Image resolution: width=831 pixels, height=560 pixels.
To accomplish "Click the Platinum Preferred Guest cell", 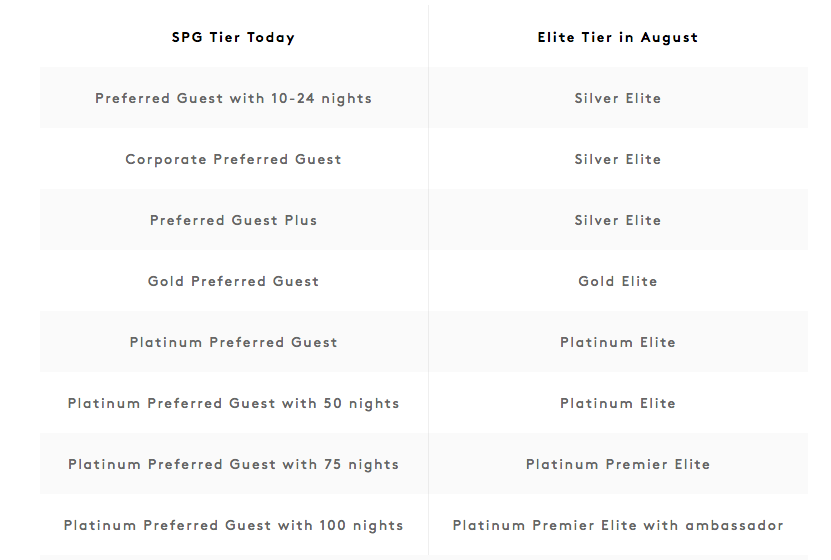I will (234, 342).
